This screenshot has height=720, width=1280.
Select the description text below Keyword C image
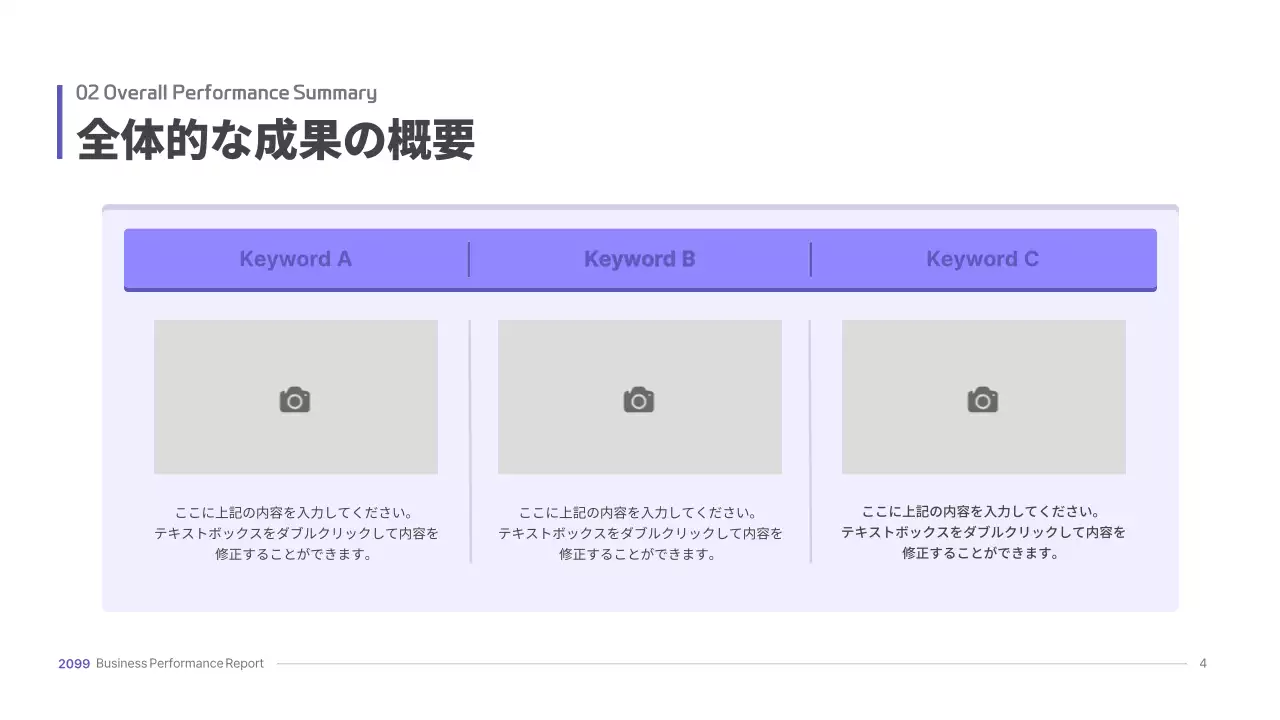click(983, 532)
